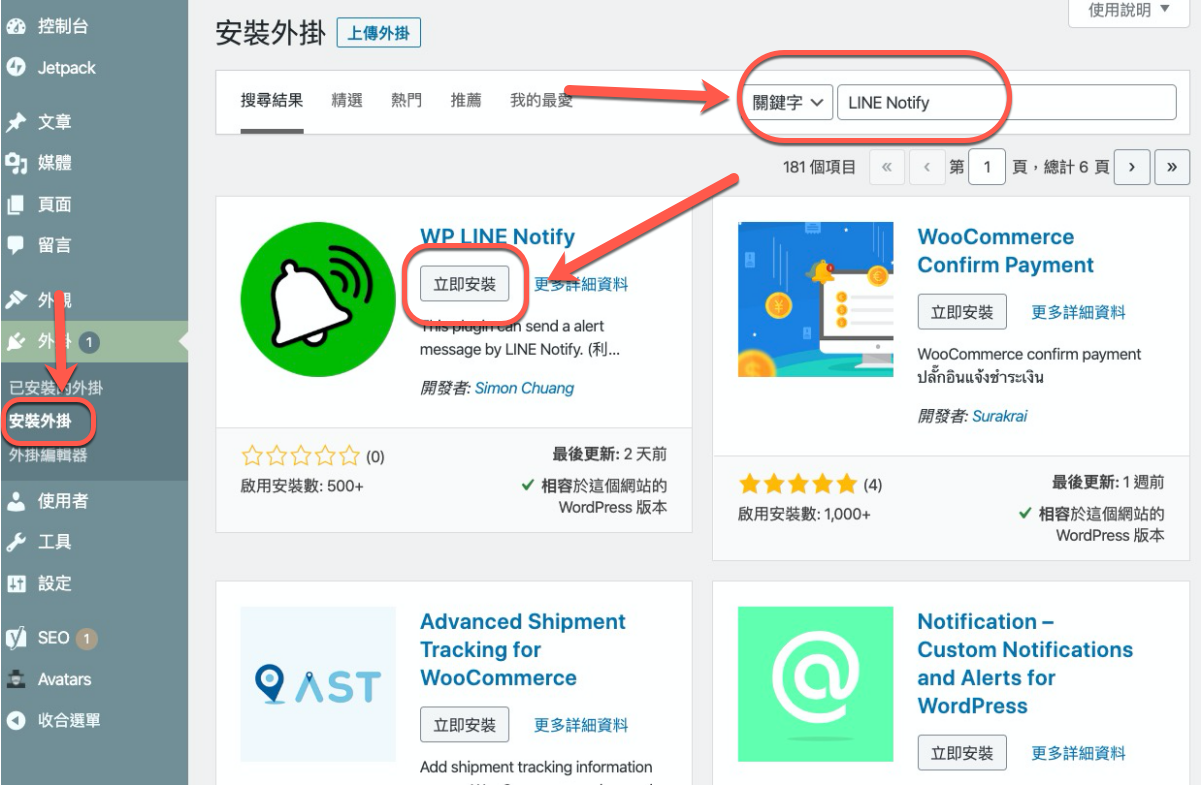Click the collapse menu (收合選單) arrow icon

(x=16, y=720)
